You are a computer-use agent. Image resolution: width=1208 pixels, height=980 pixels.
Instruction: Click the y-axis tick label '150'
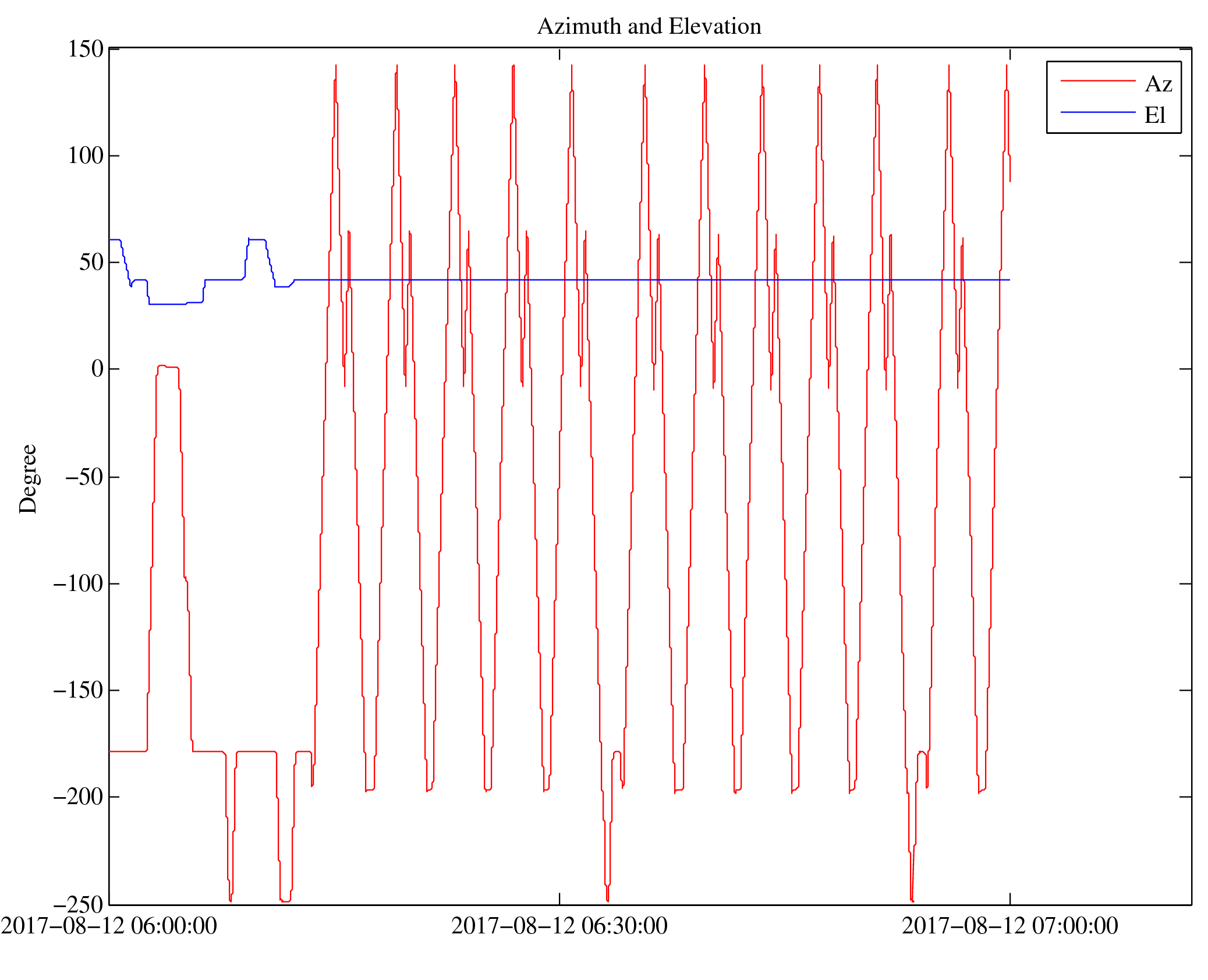point(86,49)
